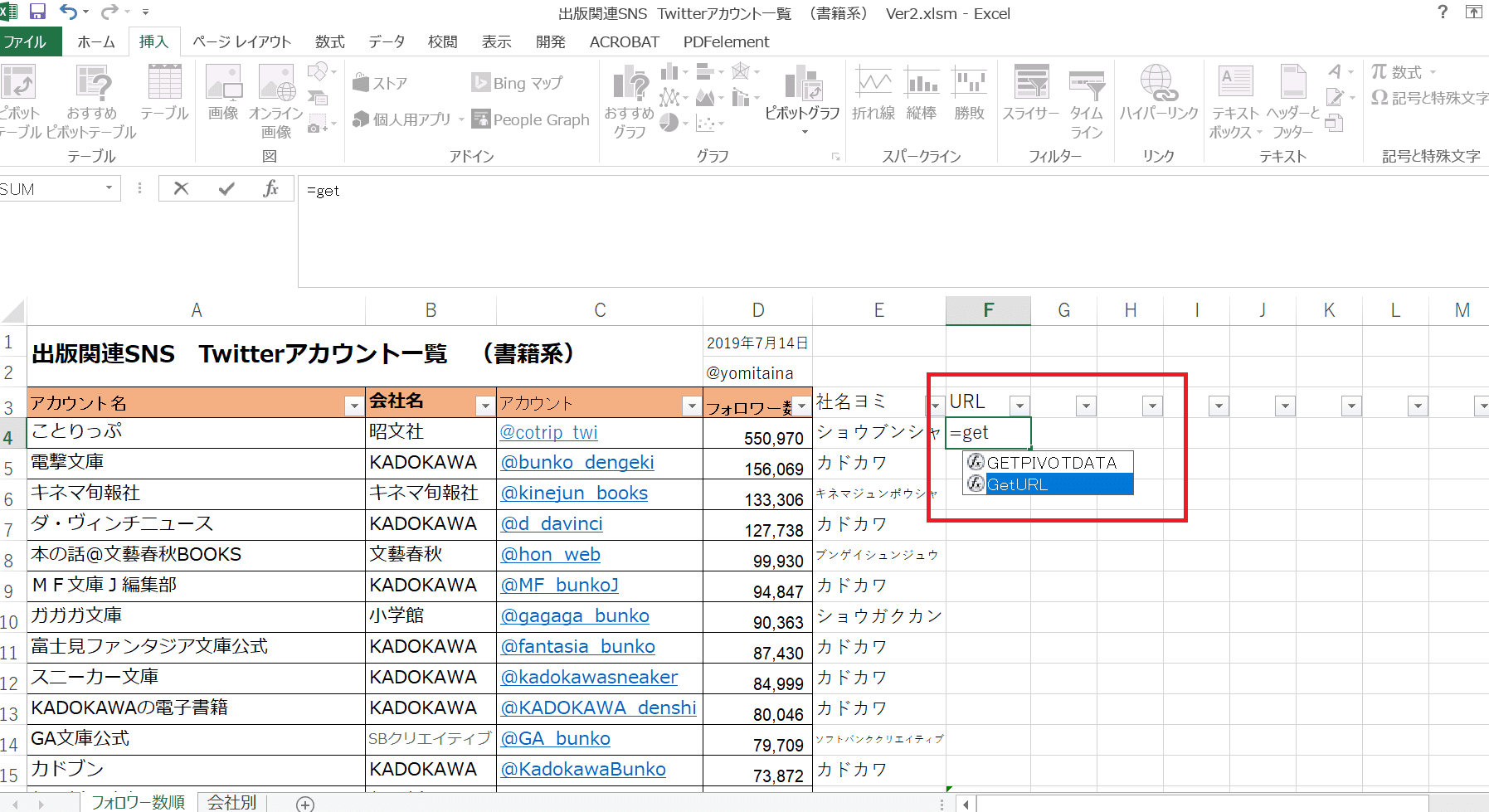Viewport: 1489px width, 812px height.
Task: Open the Store (ストア) add-in
Action: click(x=380, y=83)
